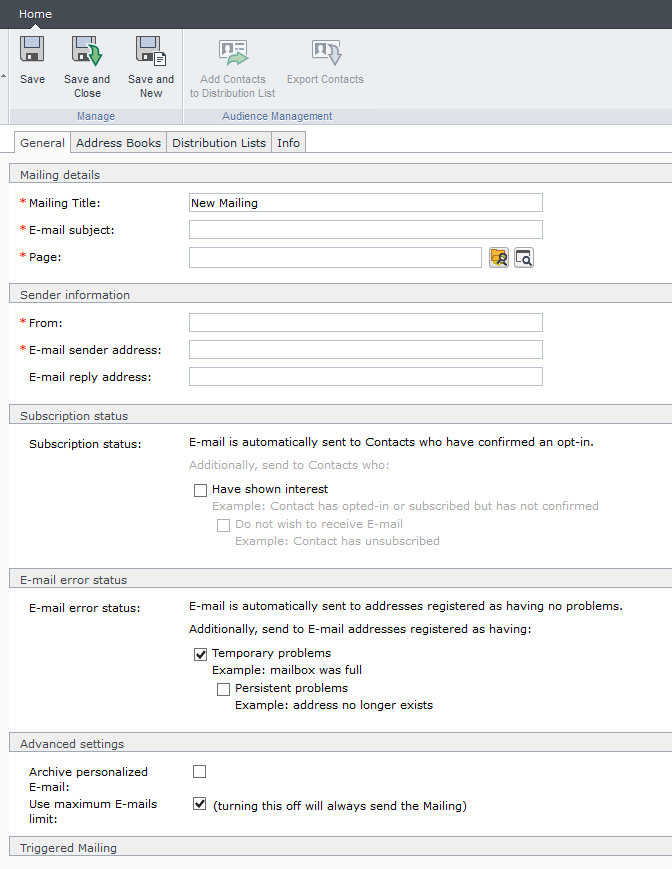Click '(turning this off will always send the Mailing)'
The image size is (672, 869).
[340, 806]
